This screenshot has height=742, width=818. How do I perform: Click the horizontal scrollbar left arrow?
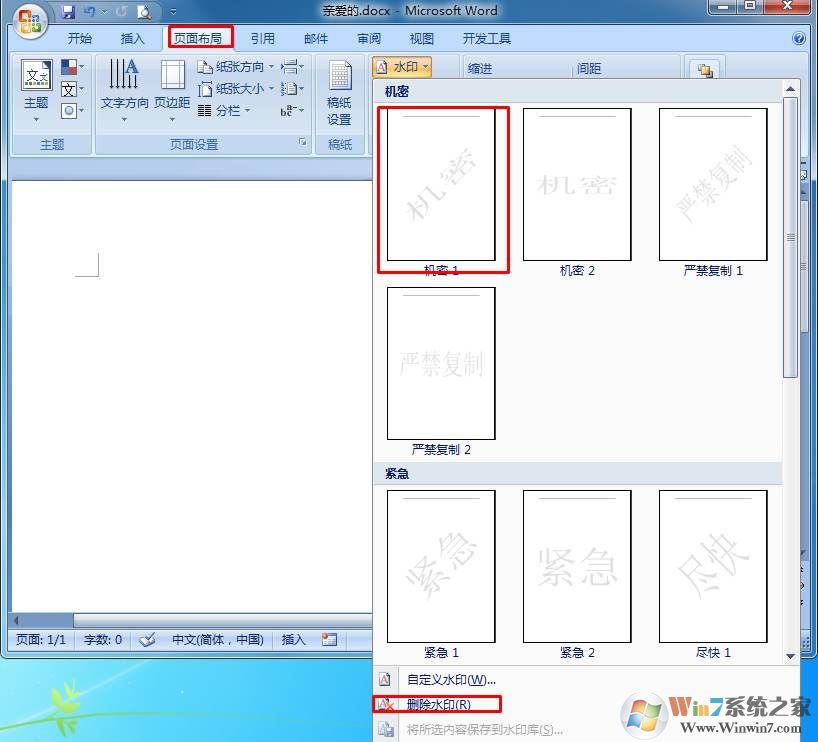pyautogui.click(x=16, y=620)
